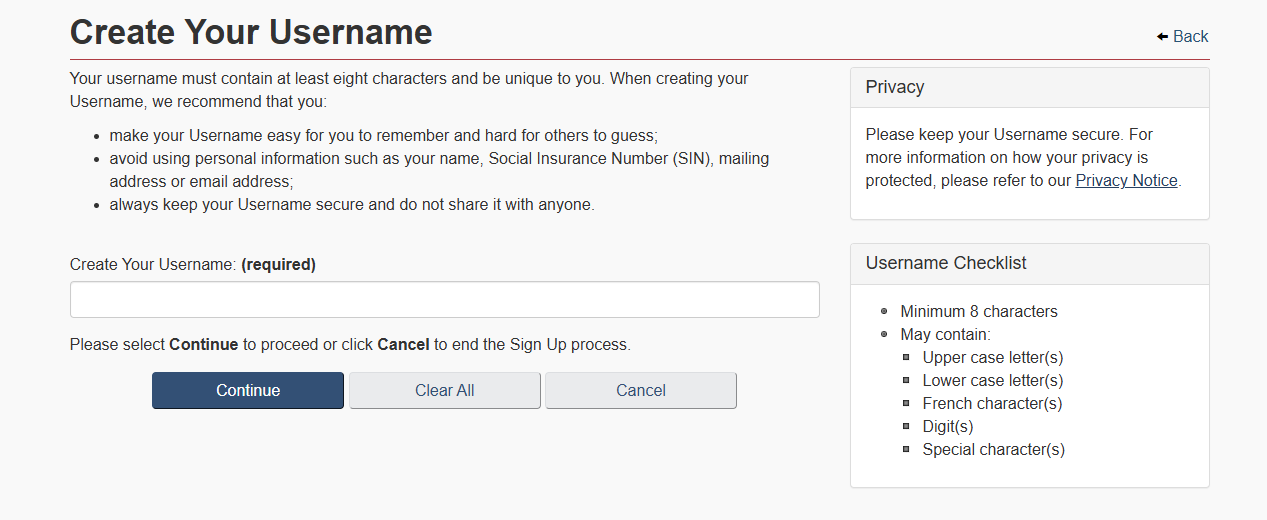
Task: Click the 'Special character(s)' checklist entry
Action: (993, 449)
